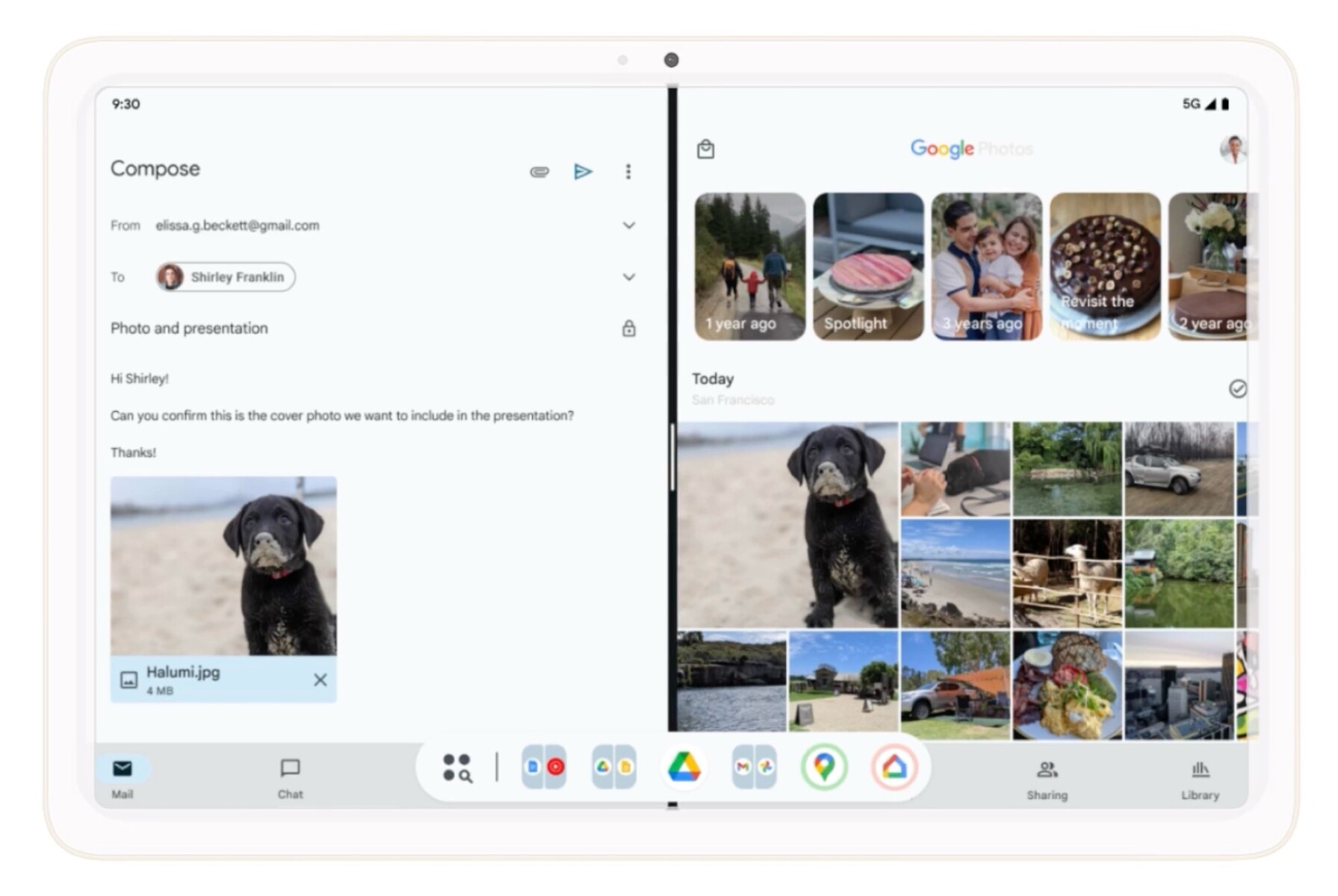This screenshot has height=896, width=1338.
Task: Switch to the Mail tab
Action: 123,777
